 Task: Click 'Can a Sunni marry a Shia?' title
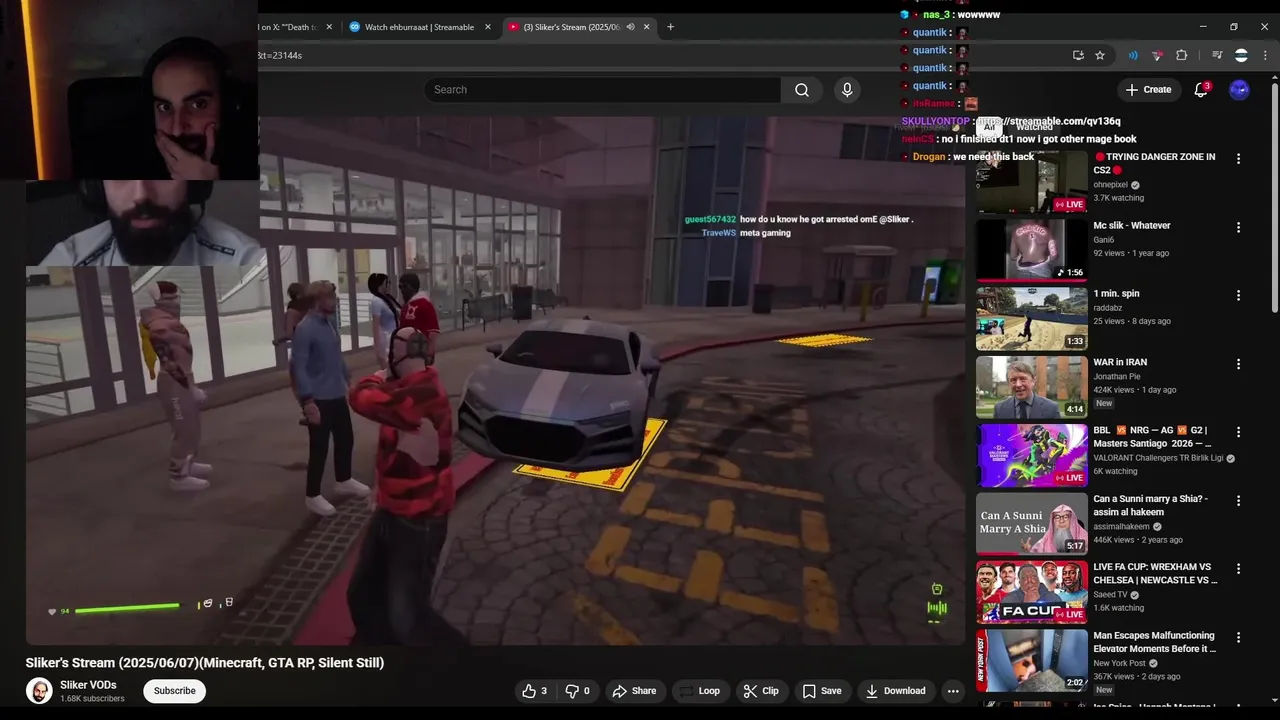coord(1150,505)
